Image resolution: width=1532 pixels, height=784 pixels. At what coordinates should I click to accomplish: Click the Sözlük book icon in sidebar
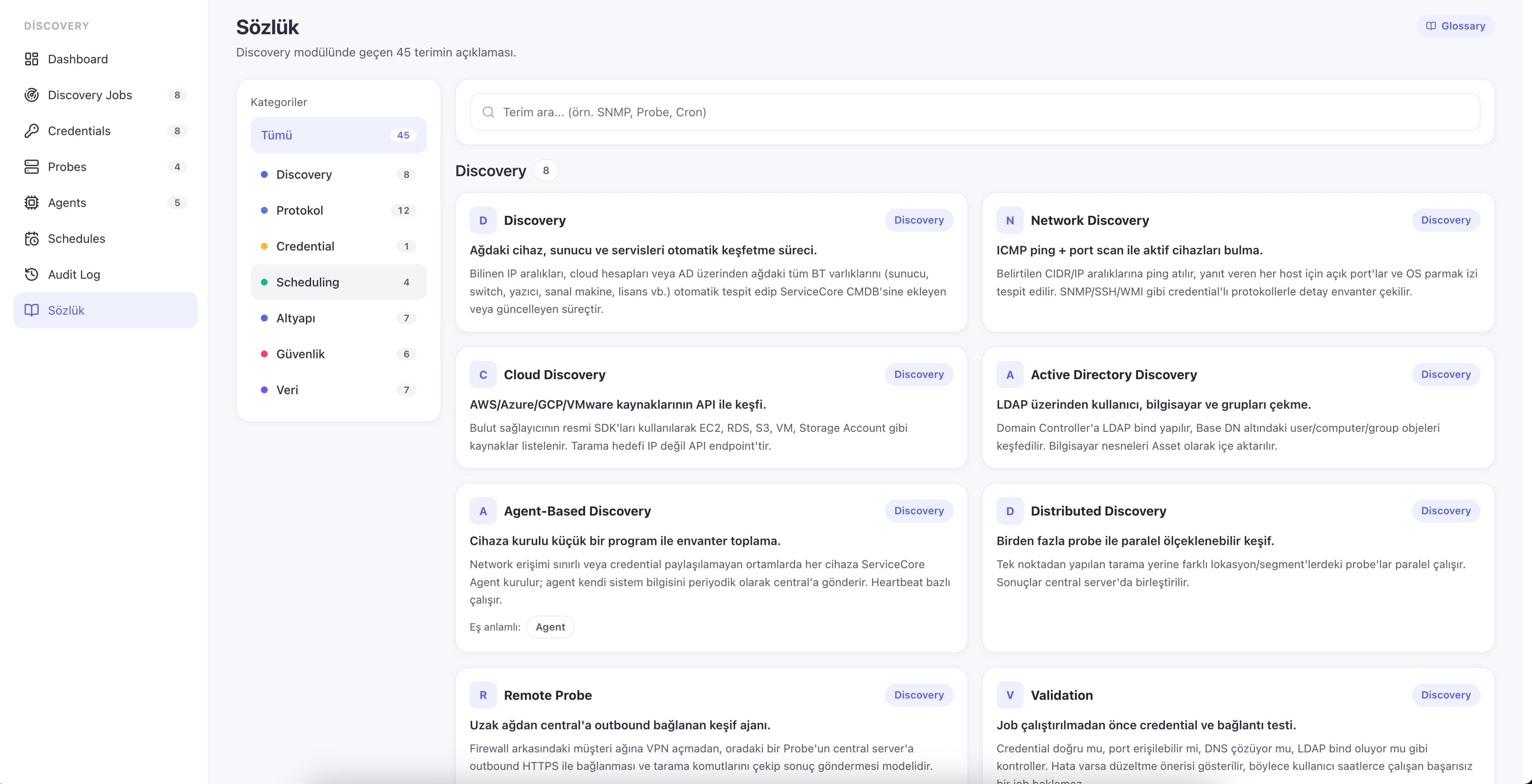(32, 310)
